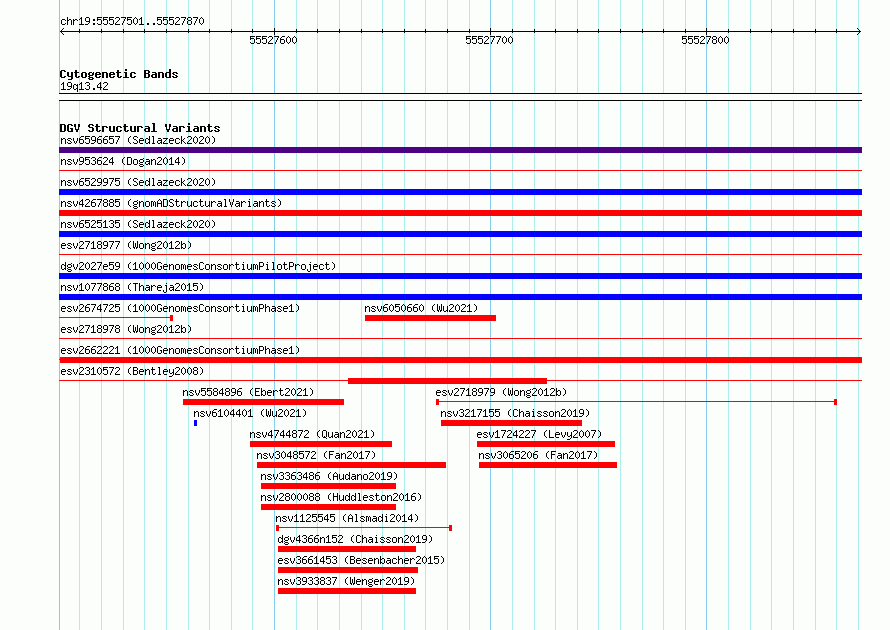Click the chr19:55527501..55527870 region label
This screenshot has height=630, width=890.
pos(132,21)
